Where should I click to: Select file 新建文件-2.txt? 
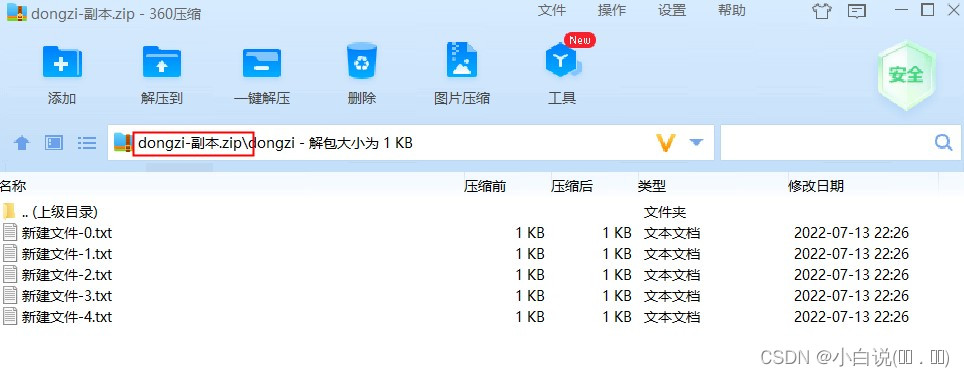(482, 275)
